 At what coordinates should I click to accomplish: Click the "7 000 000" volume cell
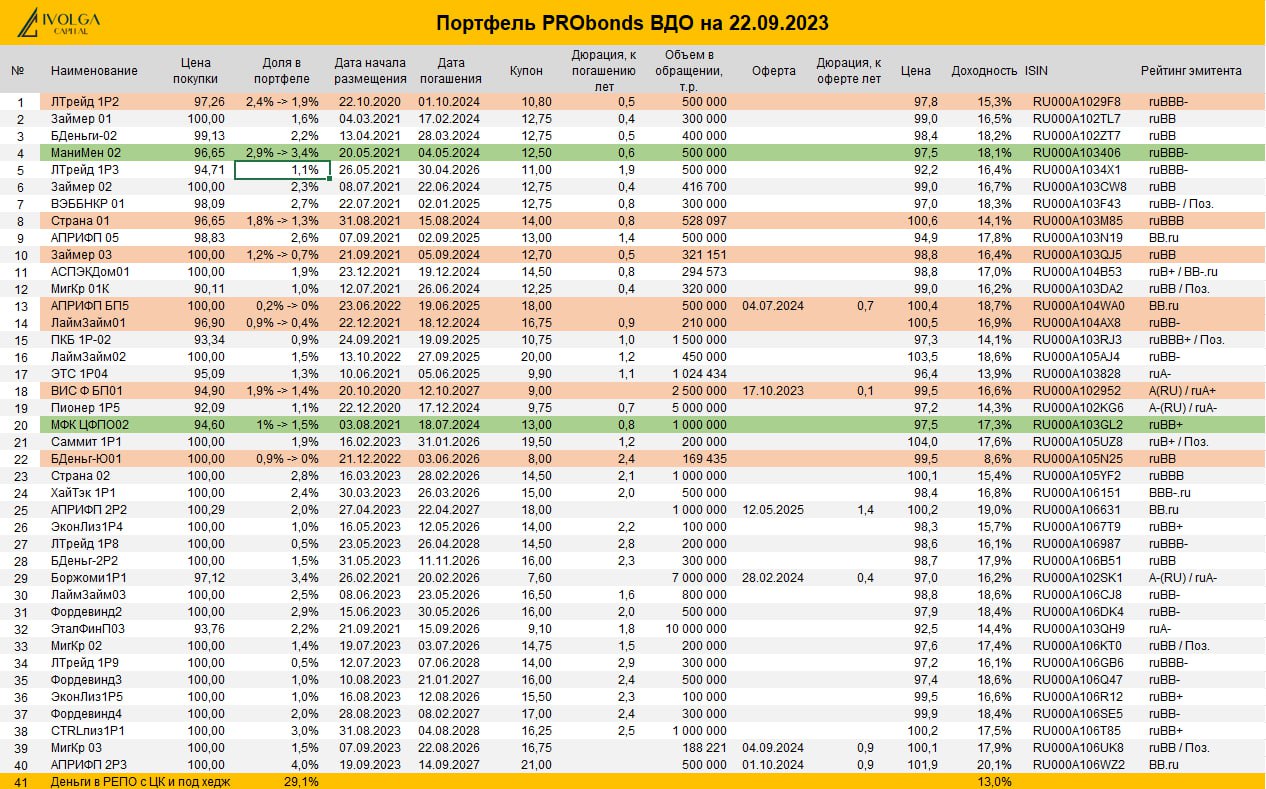tap(697, 578)
